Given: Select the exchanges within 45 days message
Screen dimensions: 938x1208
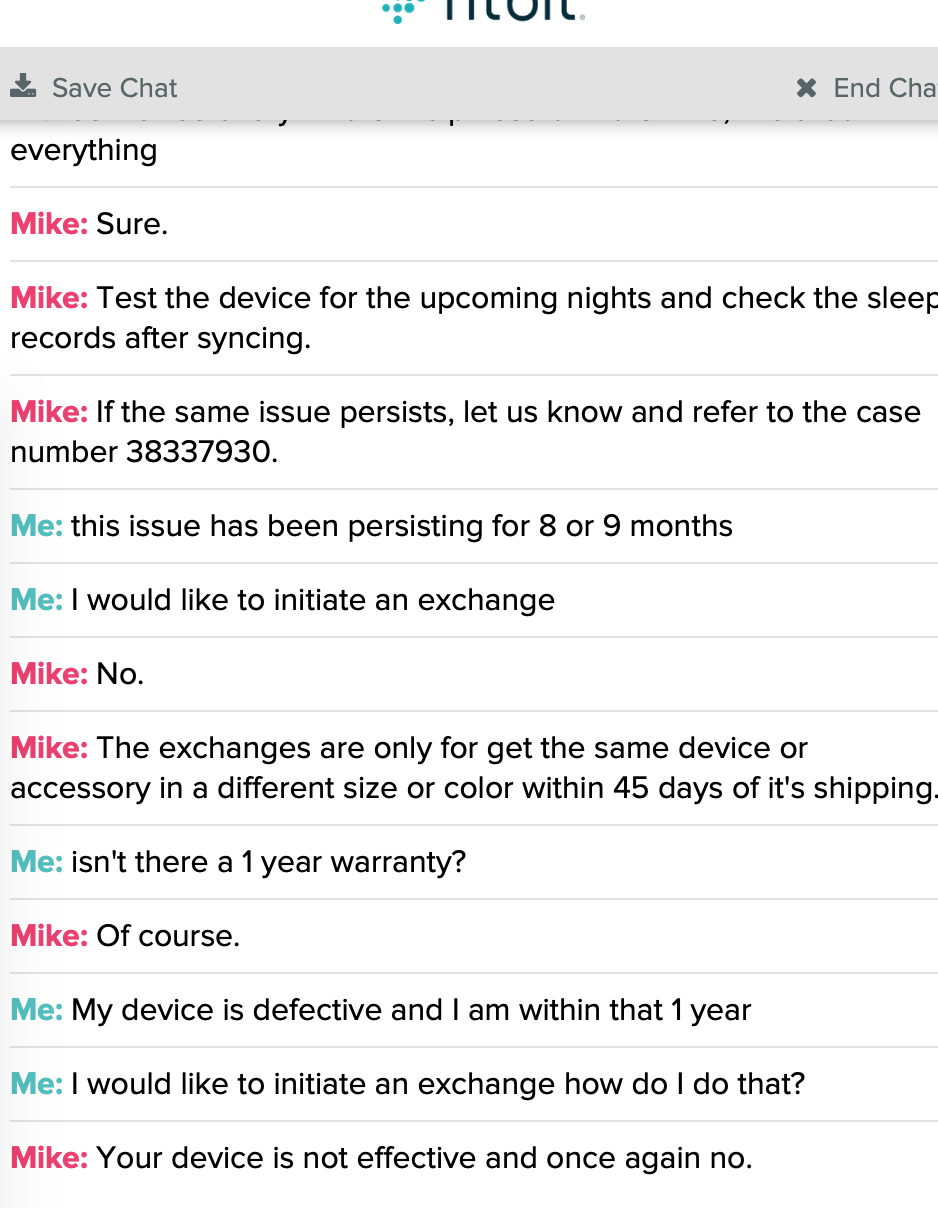Looking at the screenshot, I should [470, 768].
